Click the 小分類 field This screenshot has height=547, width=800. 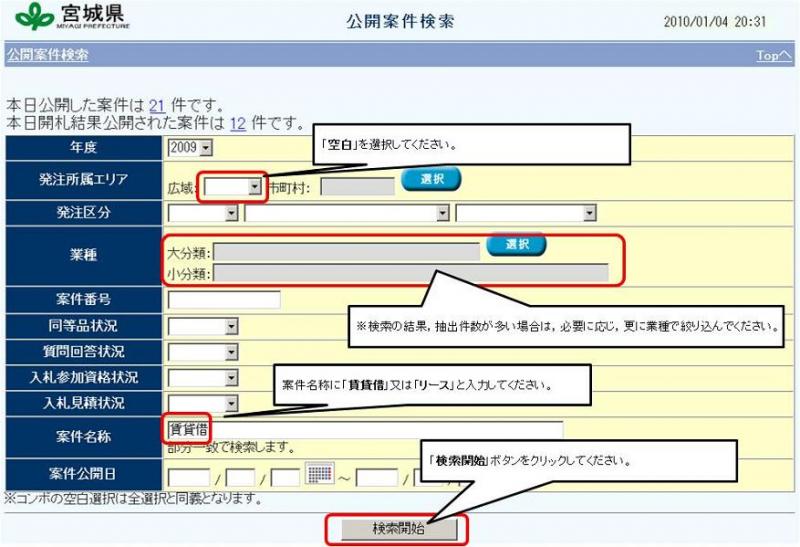point(411,273)
